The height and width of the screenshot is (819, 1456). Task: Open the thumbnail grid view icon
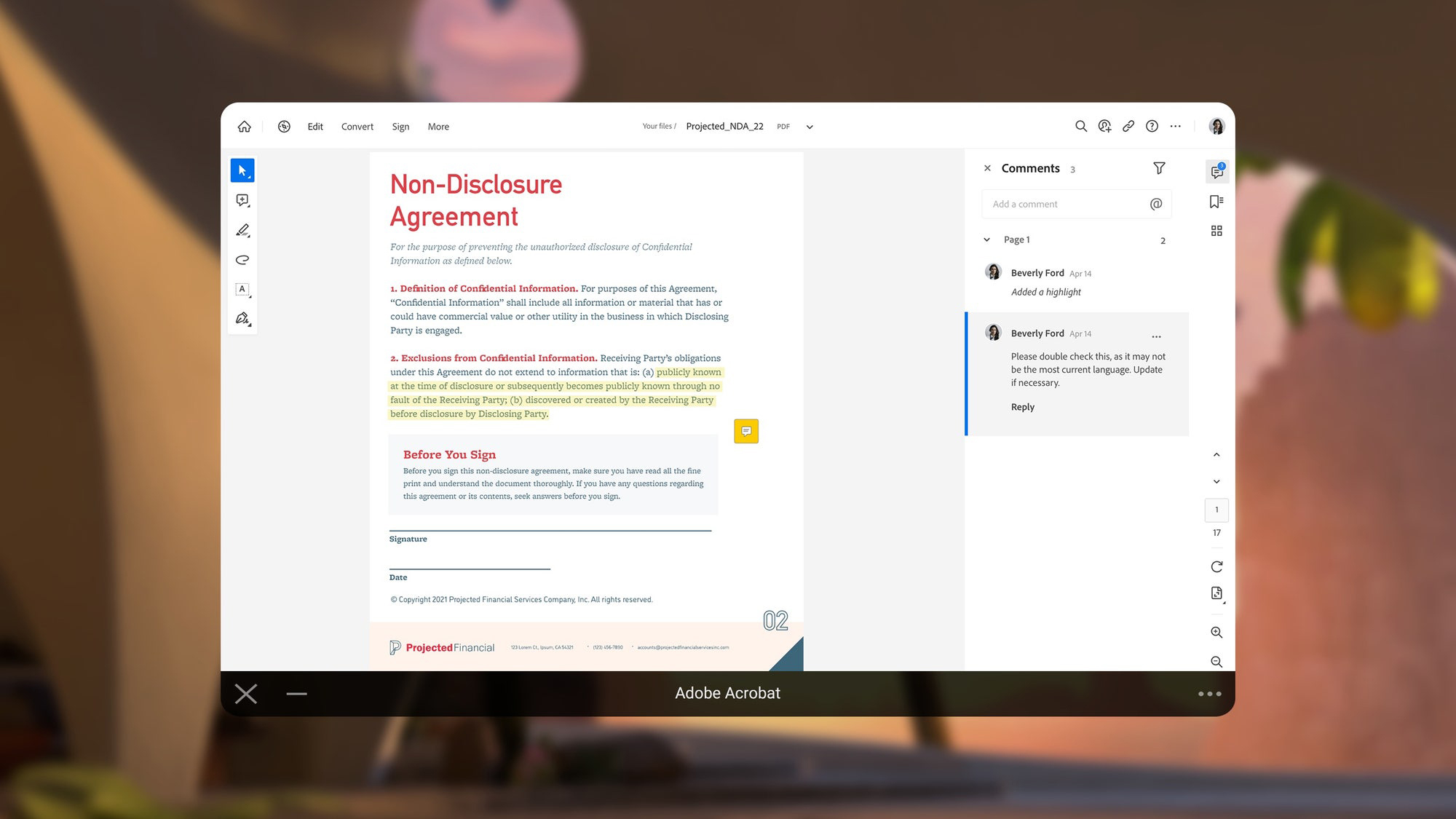click(x=1217, y=231)
